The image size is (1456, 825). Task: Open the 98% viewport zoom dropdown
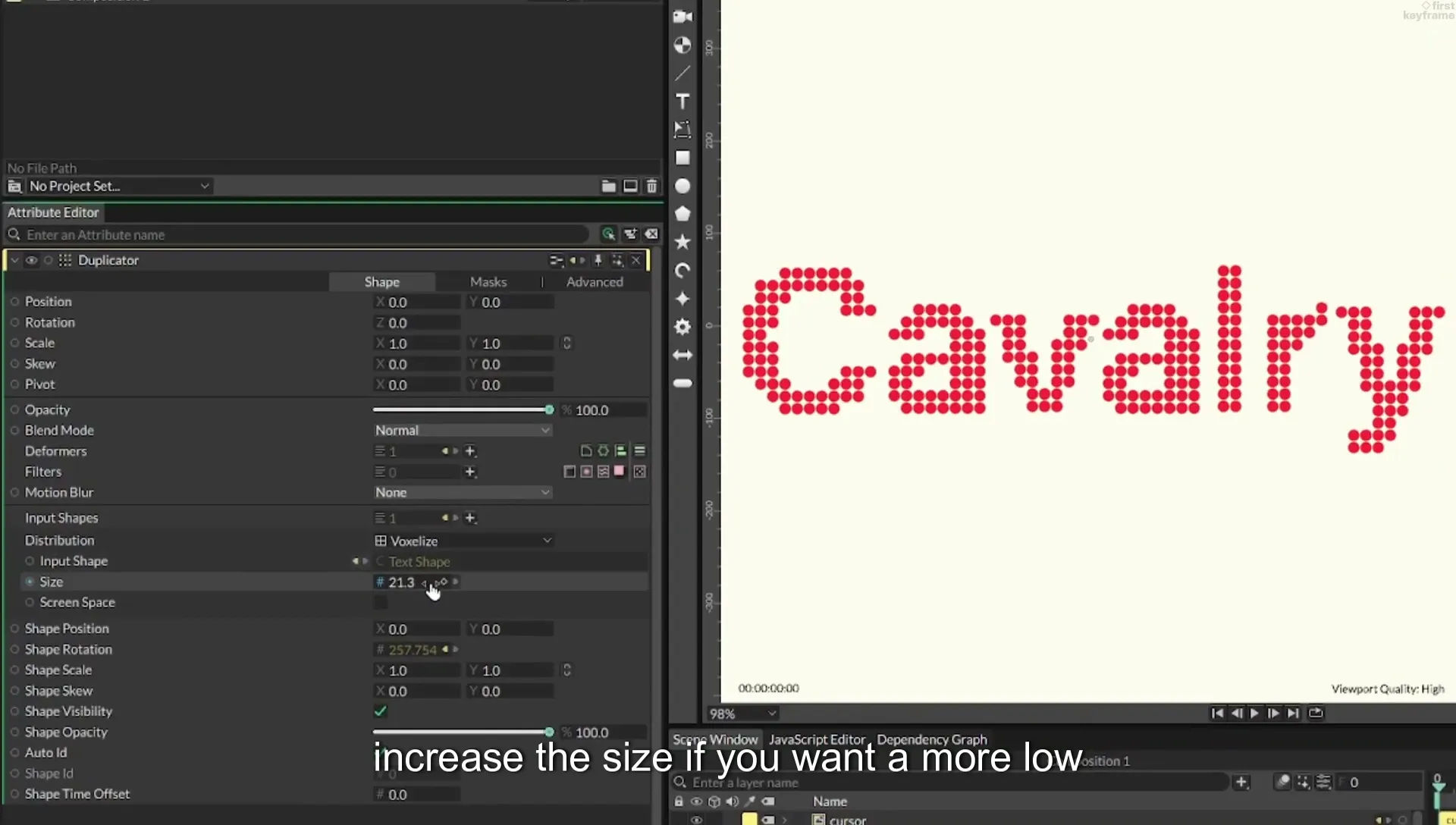742,714
